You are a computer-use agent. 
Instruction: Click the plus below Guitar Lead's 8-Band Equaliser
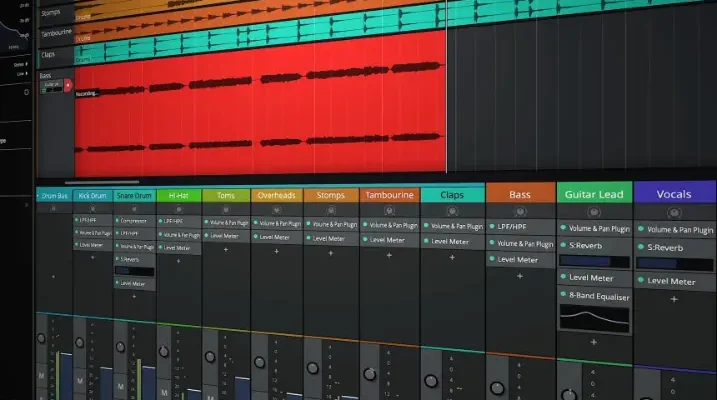pos(593,342)
